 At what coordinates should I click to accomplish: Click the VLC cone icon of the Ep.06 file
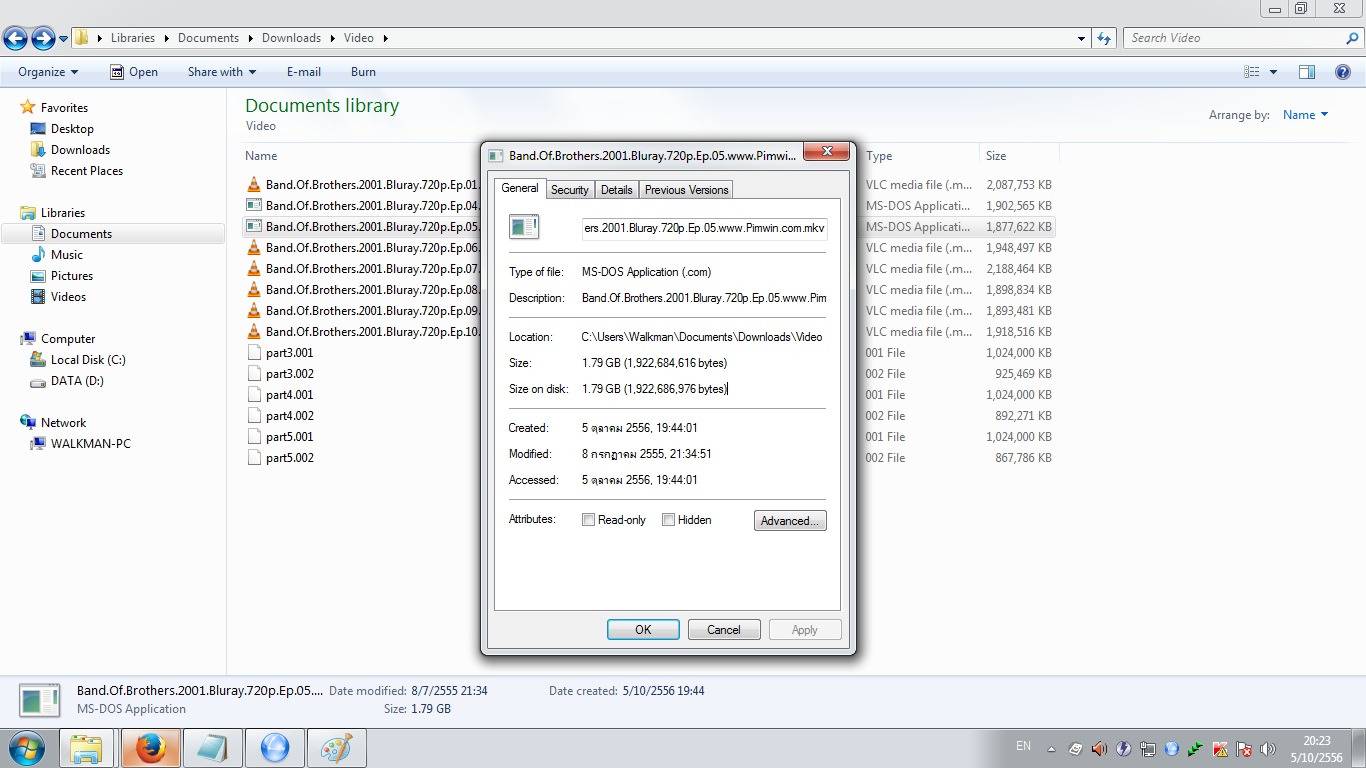pyautogui.click(x=254, y=248)
